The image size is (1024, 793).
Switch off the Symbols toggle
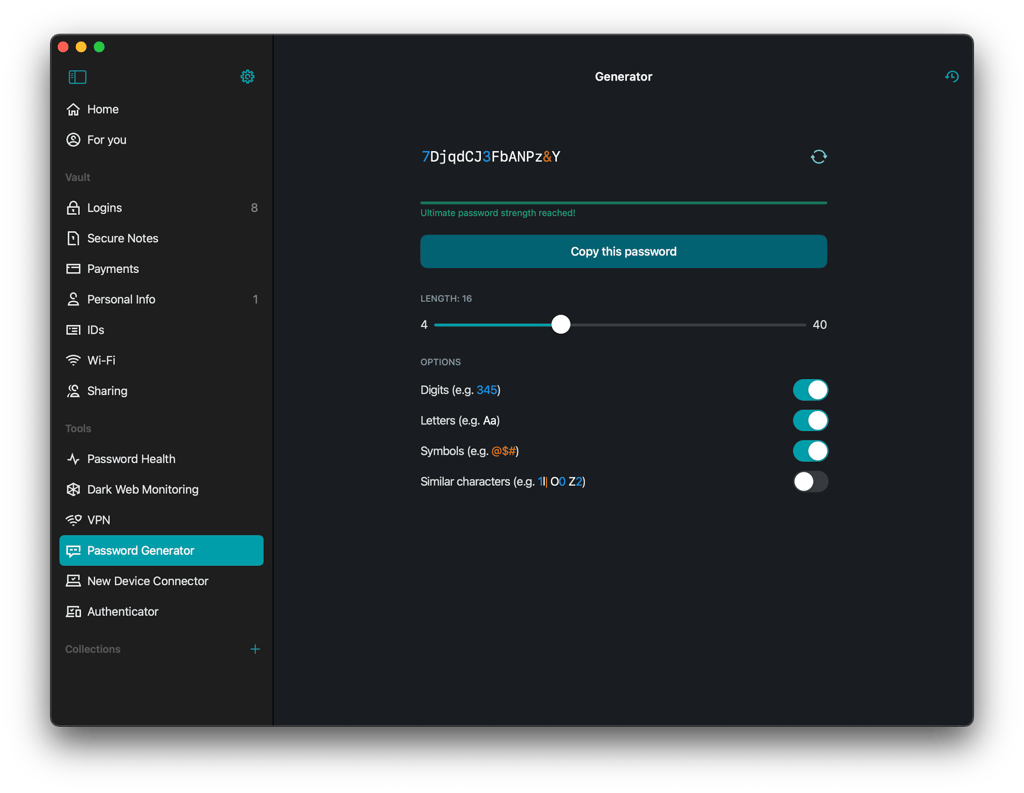810,451
